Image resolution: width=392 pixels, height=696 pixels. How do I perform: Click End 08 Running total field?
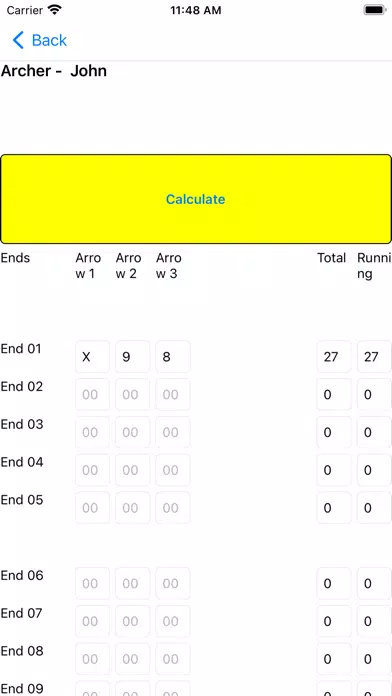pos(374,658)
